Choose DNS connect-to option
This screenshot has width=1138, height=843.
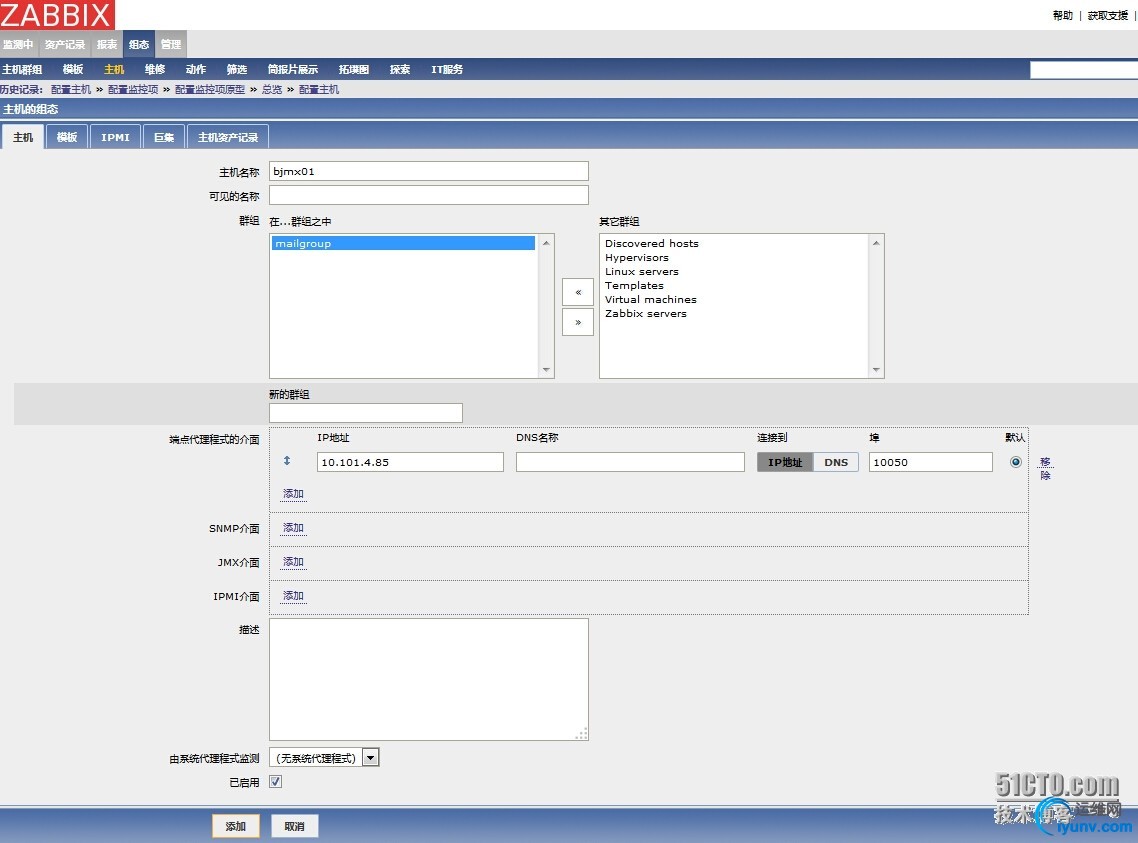point(836,462)
